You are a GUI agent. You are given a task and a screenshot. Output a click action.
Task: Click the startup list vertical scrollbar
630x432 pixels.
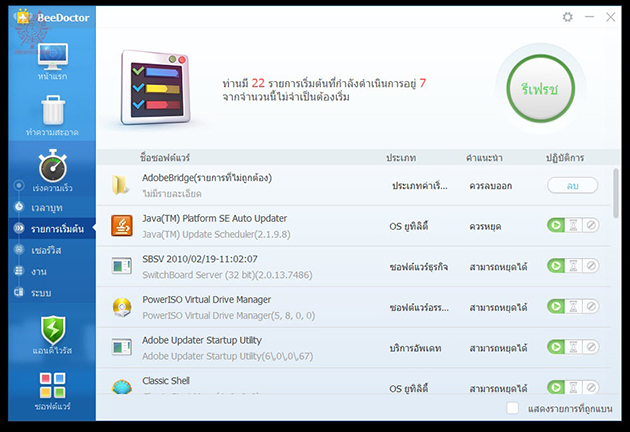point(616,194)
